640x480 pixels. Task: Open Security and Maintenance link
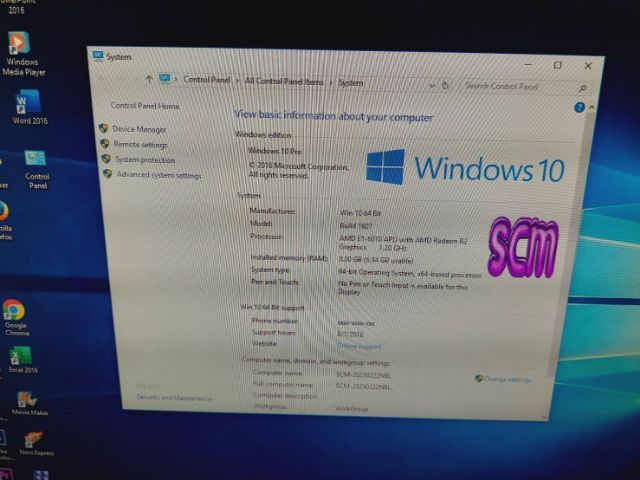[174, 397]
